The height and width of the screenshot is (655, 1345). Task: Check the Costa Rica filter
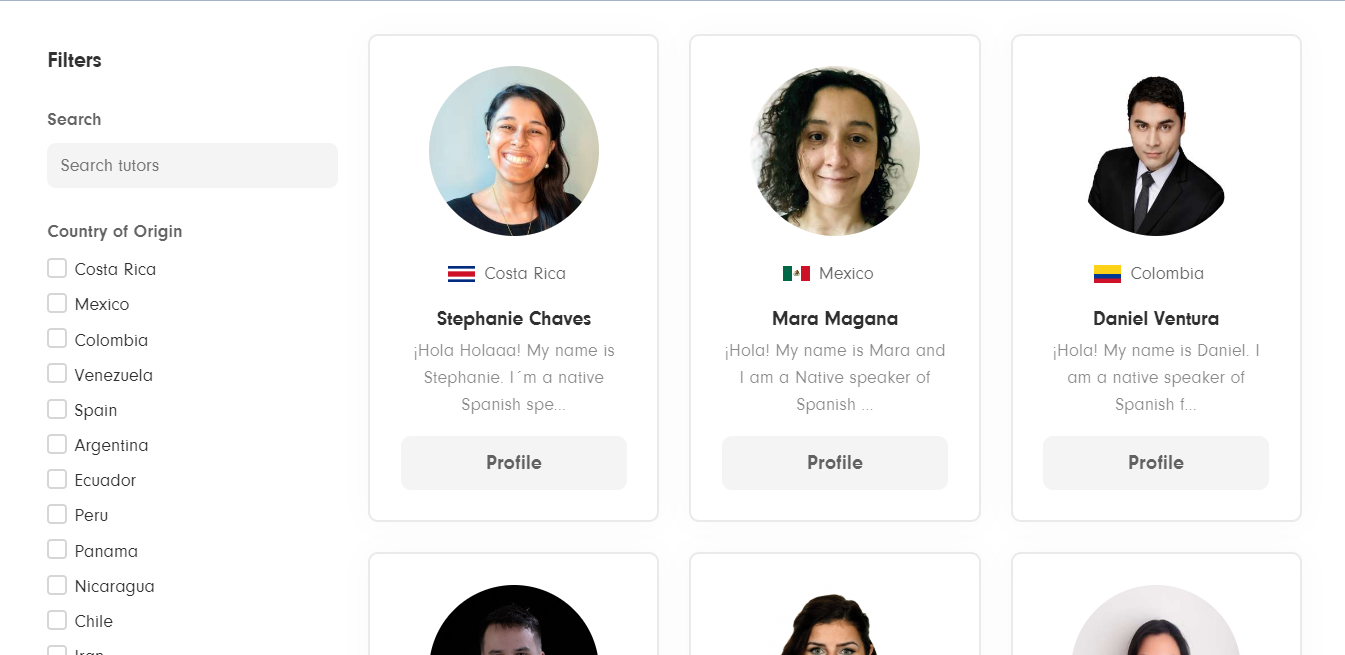57,268
